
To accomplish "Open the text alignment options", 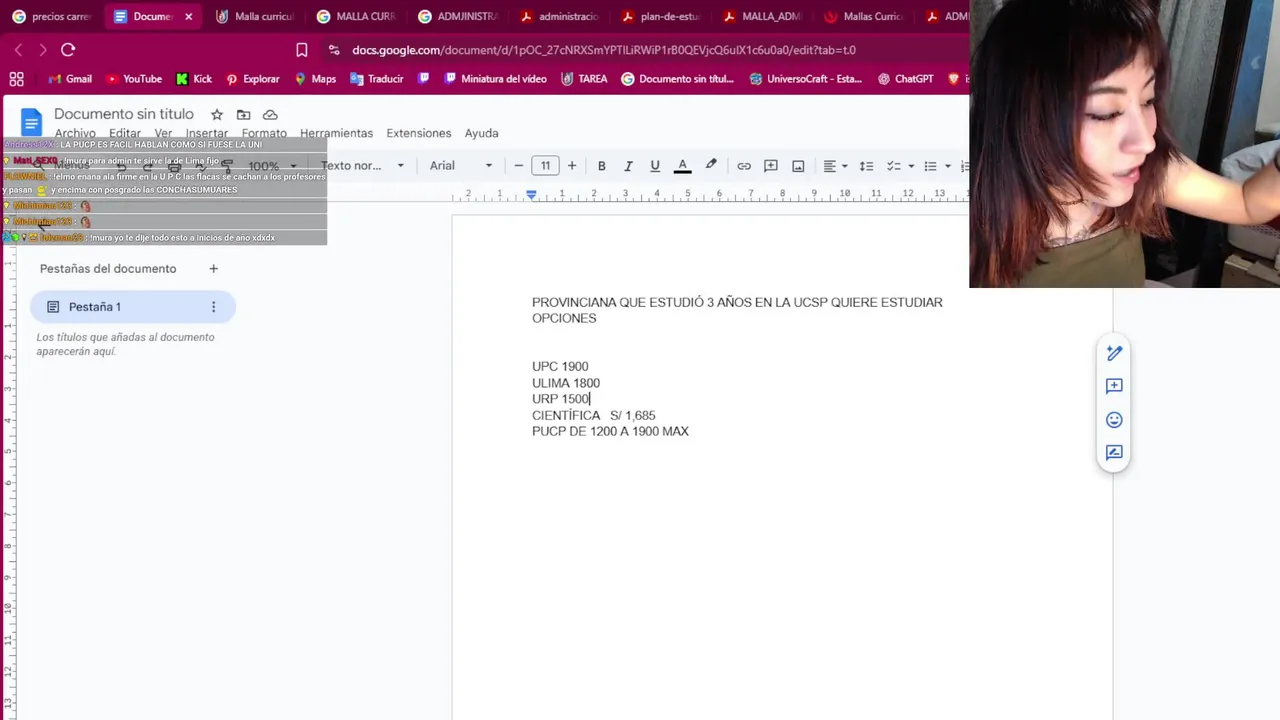I will pyautogui.click(x=834, y=166).
